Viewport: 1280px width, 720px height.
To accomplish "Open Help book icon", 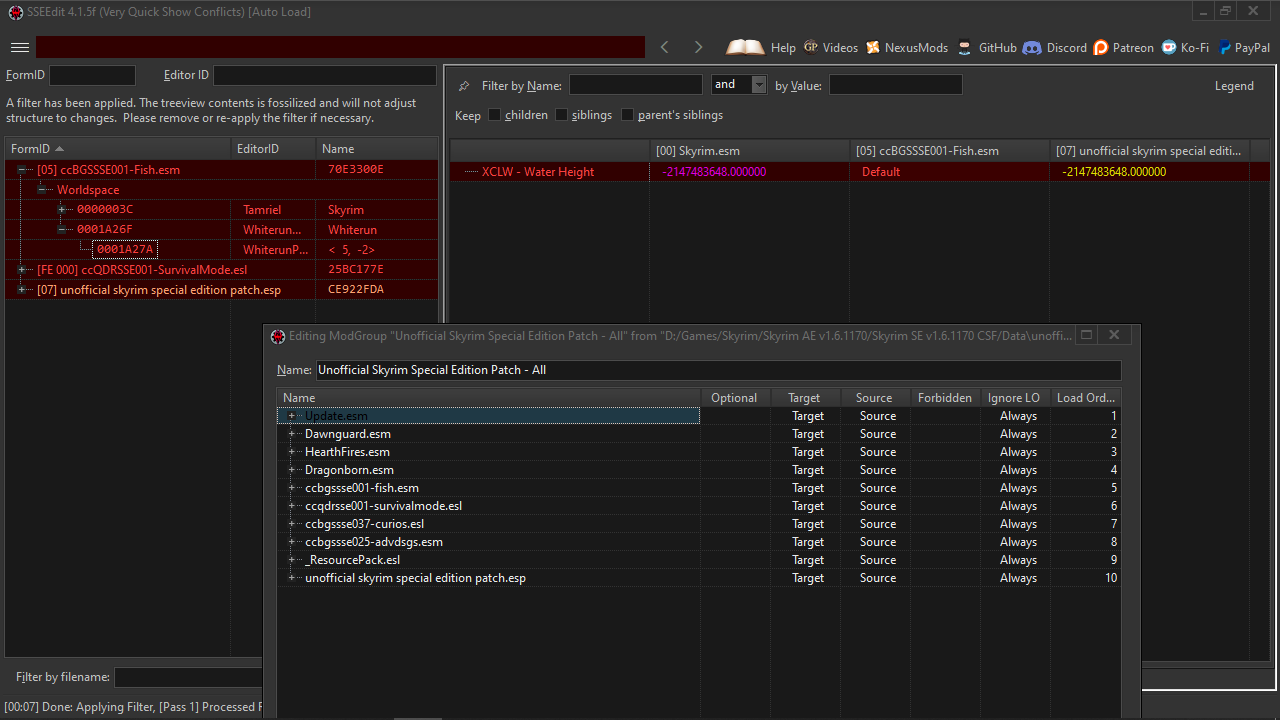I will point(745,47).
